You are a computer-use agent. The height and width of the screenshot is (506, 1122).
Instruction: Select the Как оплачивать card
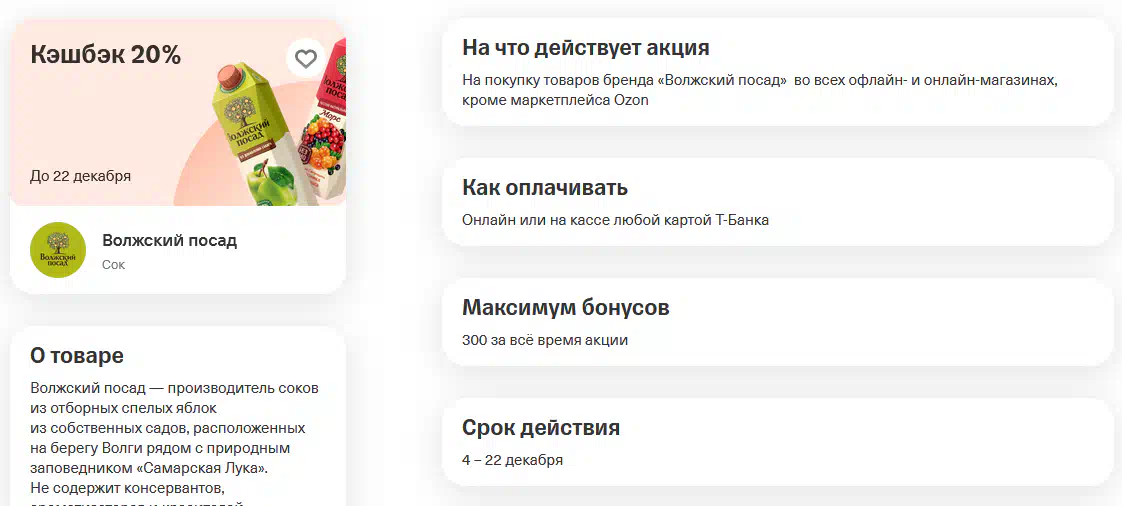(x=778, y=203)
